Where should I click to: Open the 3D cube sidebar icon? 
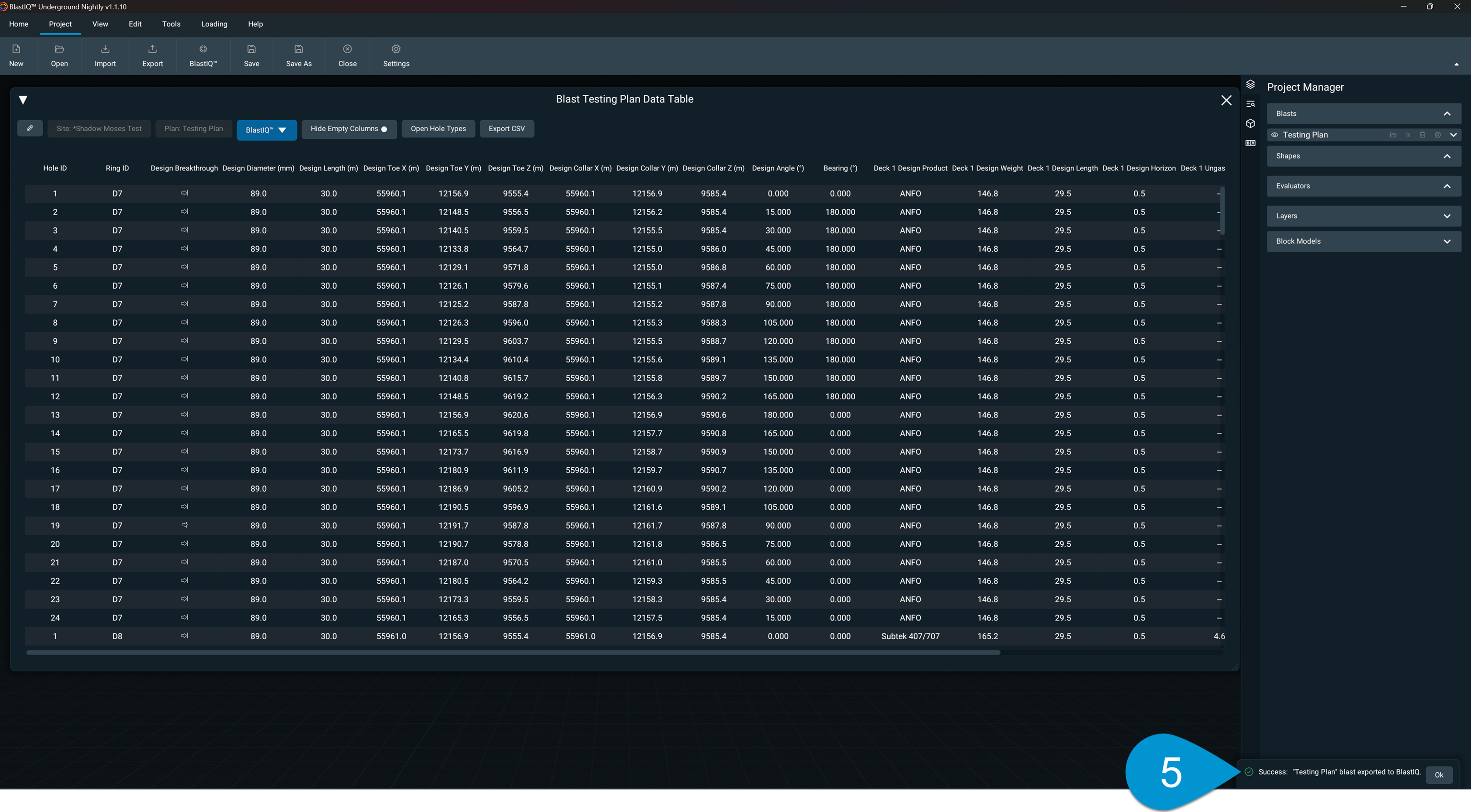pyautogui.click(x=1250, y=124)
